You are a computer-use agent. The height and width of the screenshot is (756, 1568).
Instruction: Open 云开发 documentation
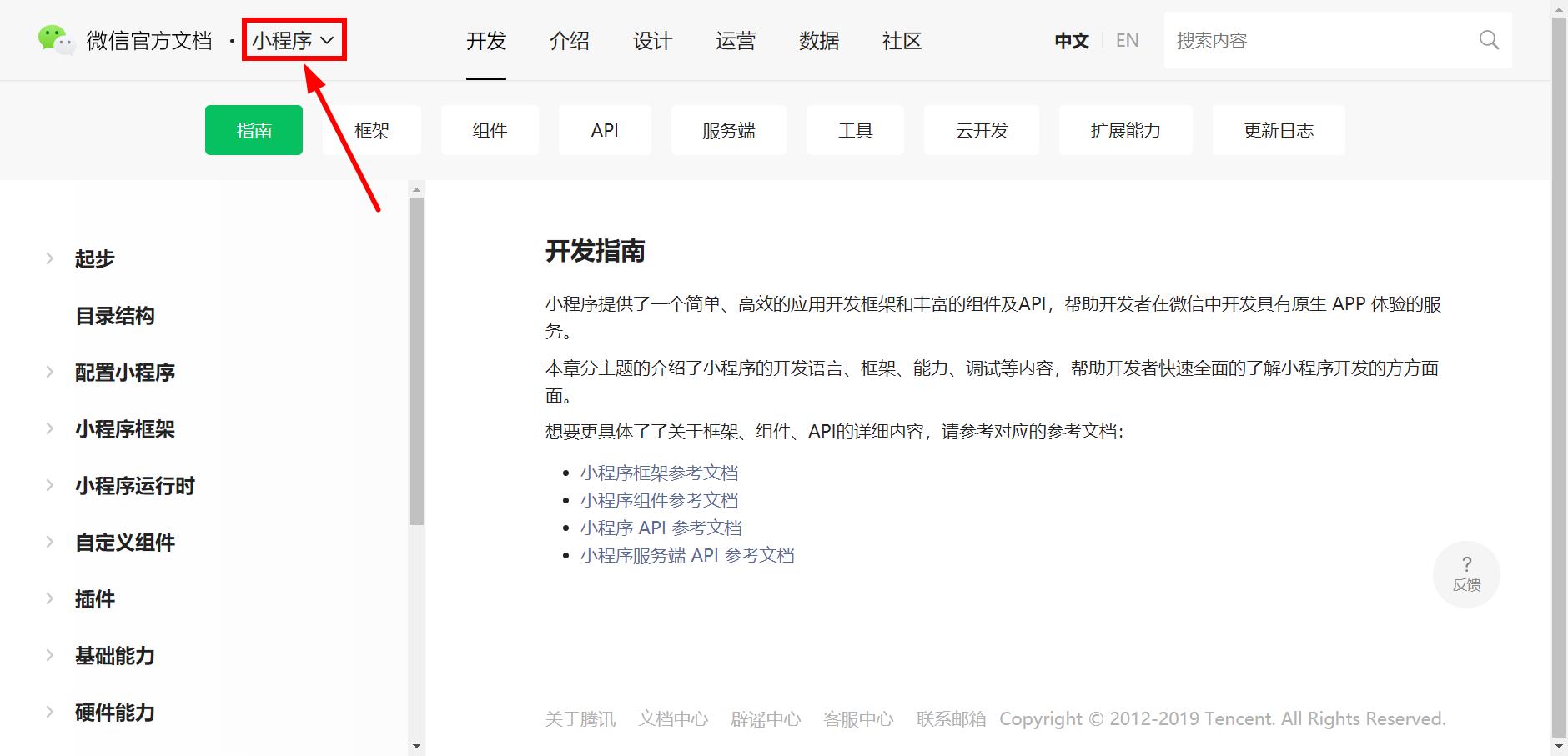[982, 130]
